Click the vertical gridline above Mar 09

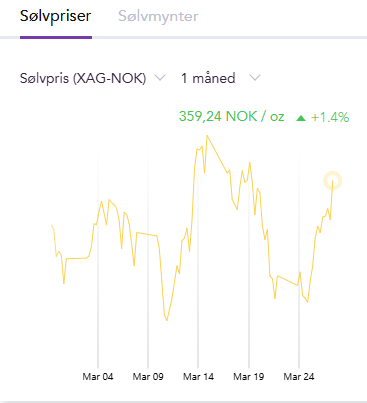pyautogui.click(x=148, y=258)
